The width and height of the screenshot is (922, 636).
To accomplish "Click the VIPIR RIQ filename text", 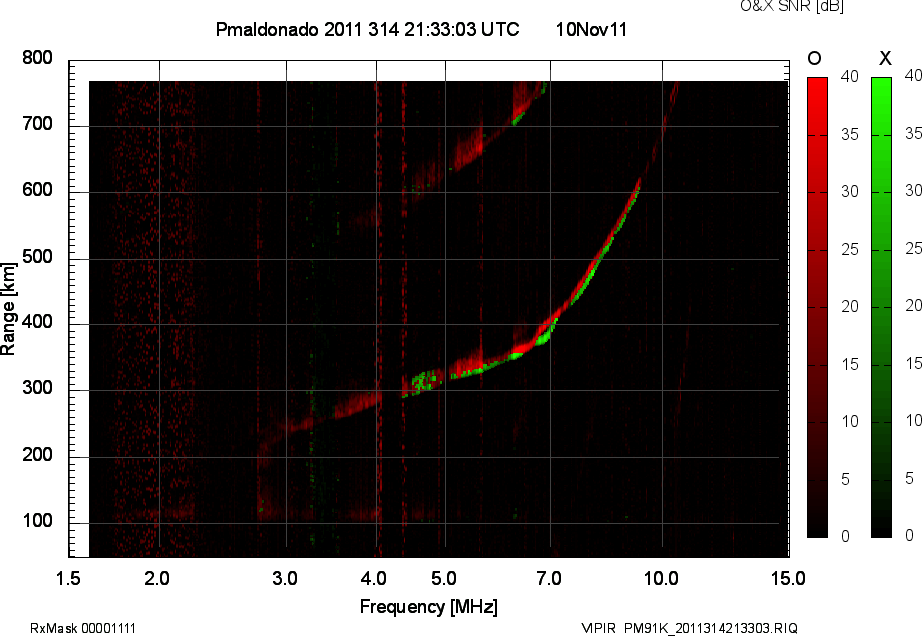I will 689,628.
